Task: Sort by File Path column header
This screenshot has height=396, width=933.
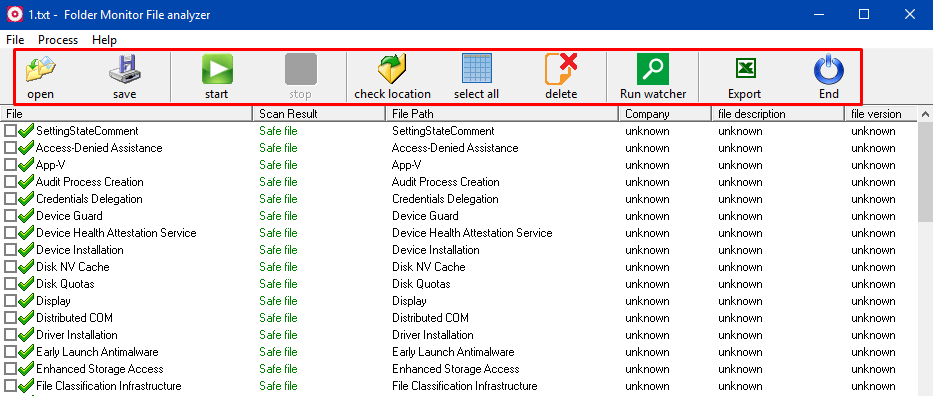Action: coord(502,114)
